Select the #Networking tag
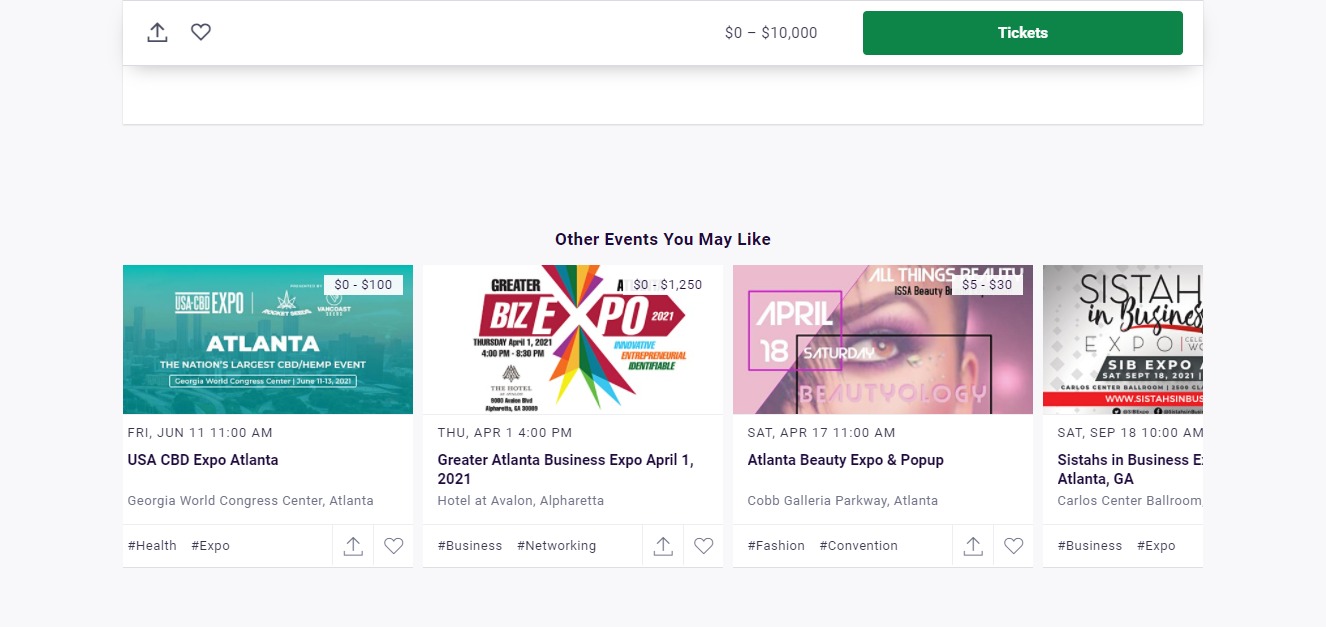The height and width of the screenshot is (627, 1326). point(556,546)
